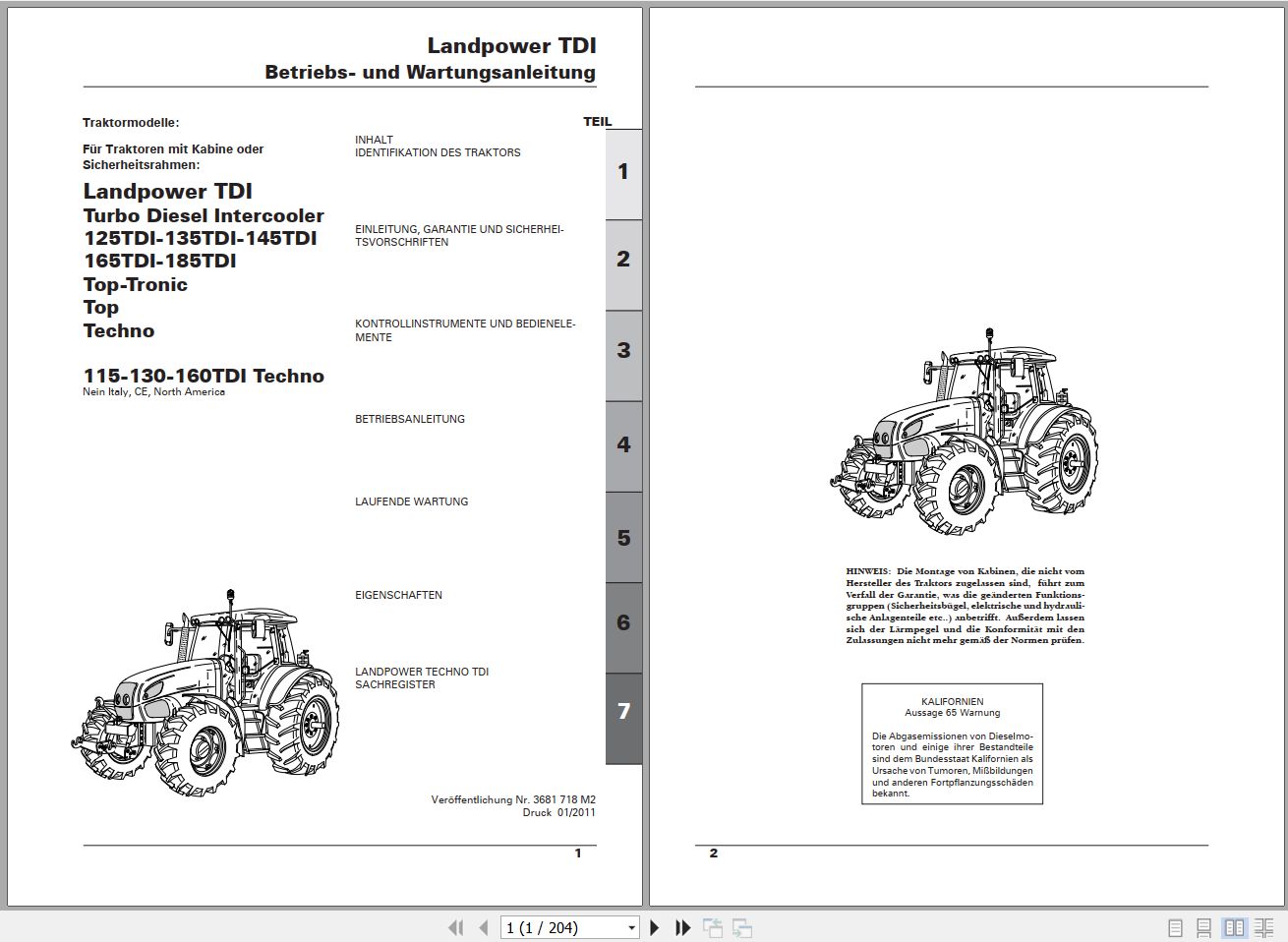Viewport: 1288px width, 942px height.
Task: Click the previous view icon
Action: tap(714, 927)
